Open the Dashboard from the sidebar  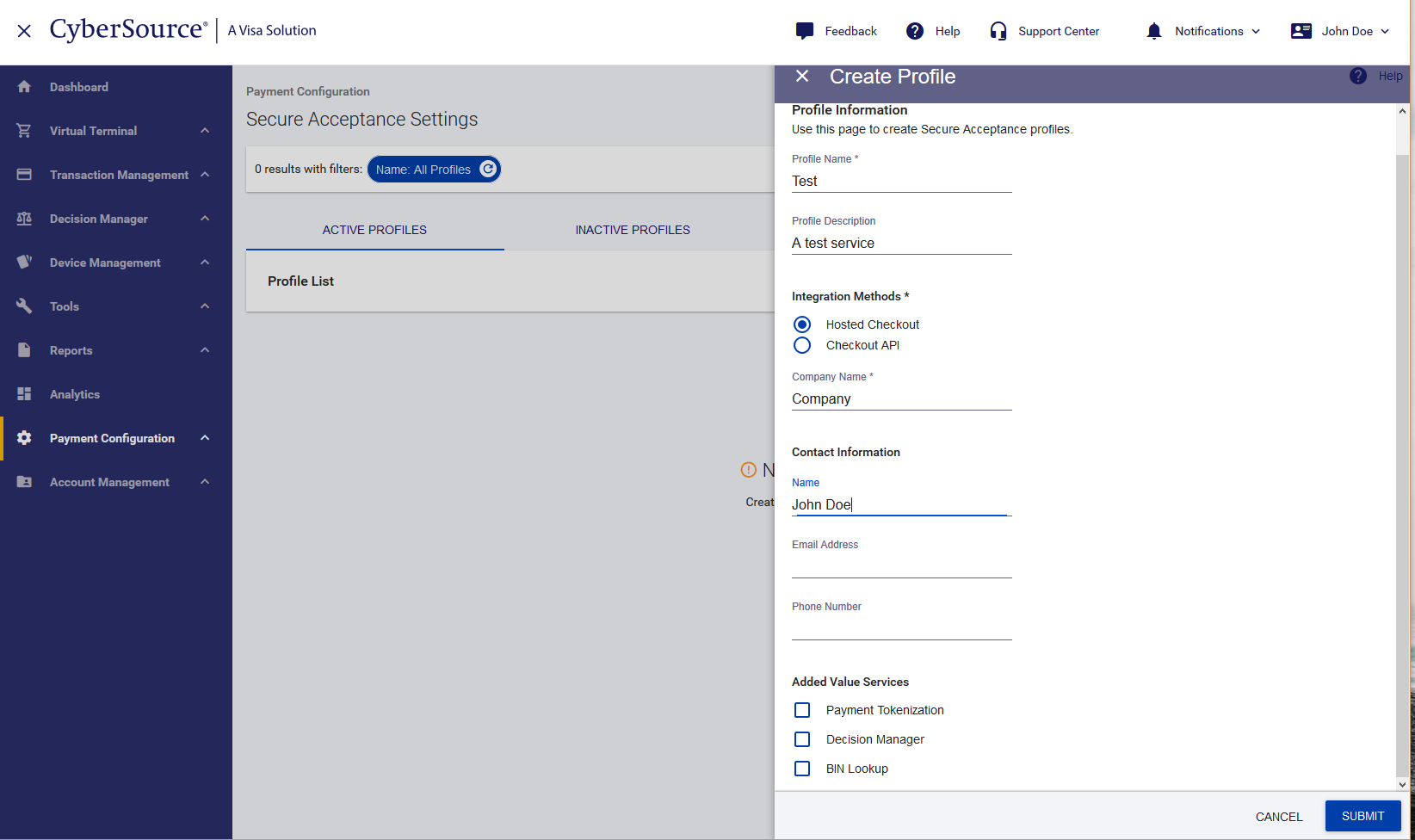[79, 86]
